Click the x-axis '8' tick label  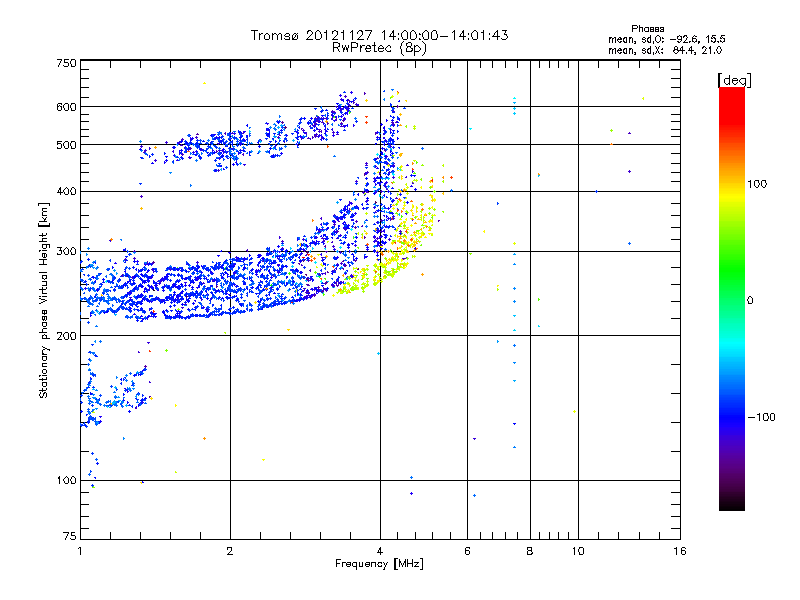[x=530, y=551]
